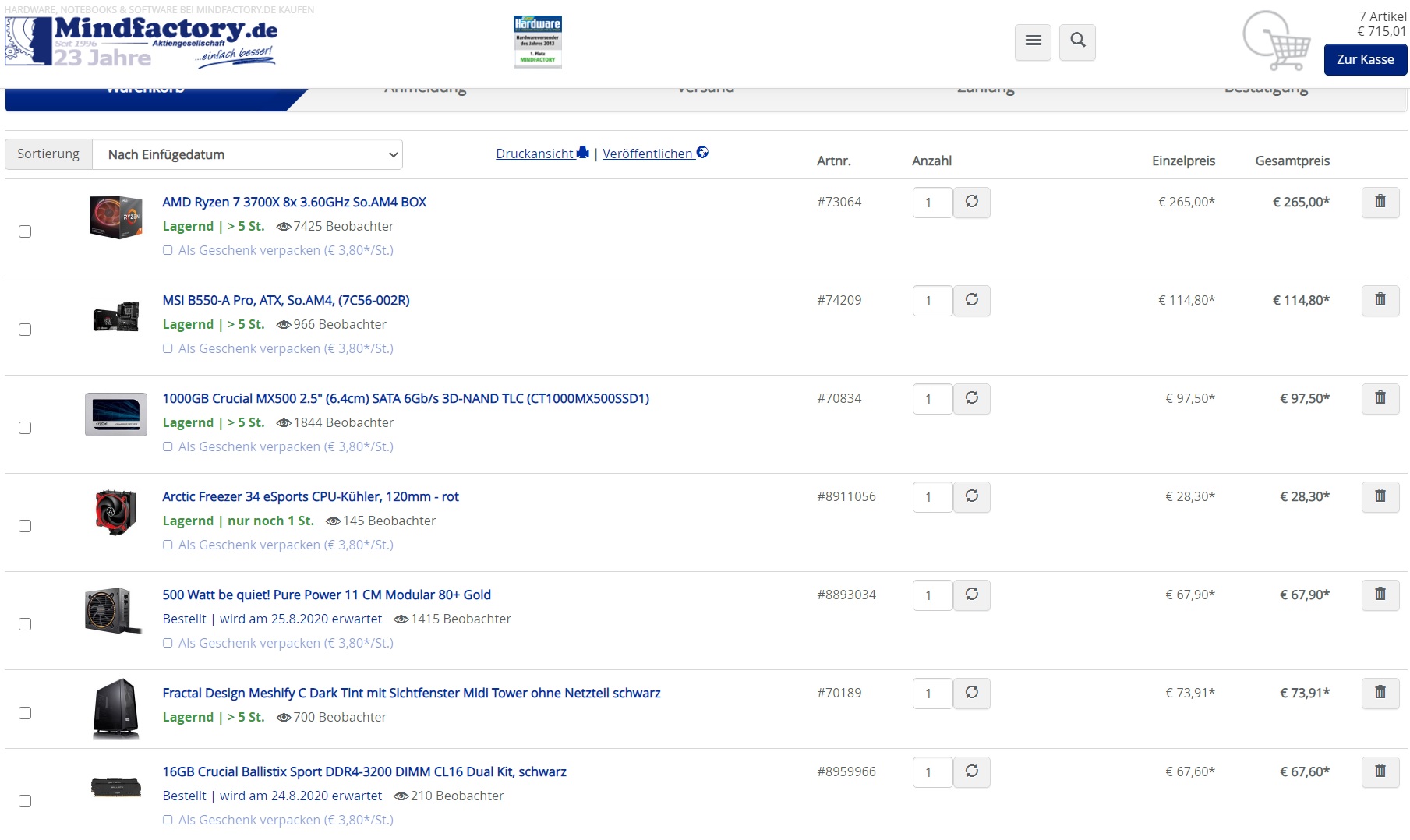Enable gift wrapping for Arctic Freezer 34
Image resolution: width=1410 pixels, height=840 pixels.
(x=168, y=545)
